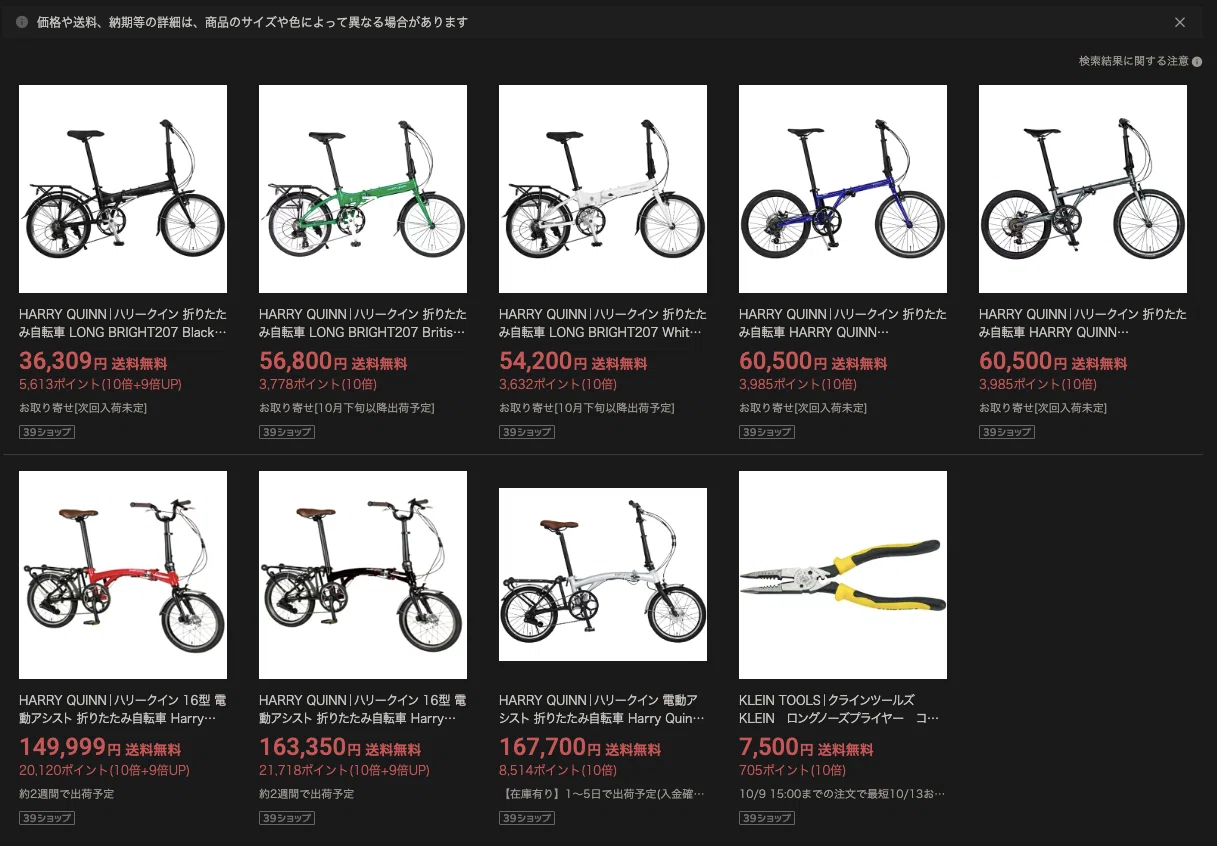Screen dimensions: 1217x846
Task: Click the 39ショップ badge under black bike
Action: [x=47, y=432]
